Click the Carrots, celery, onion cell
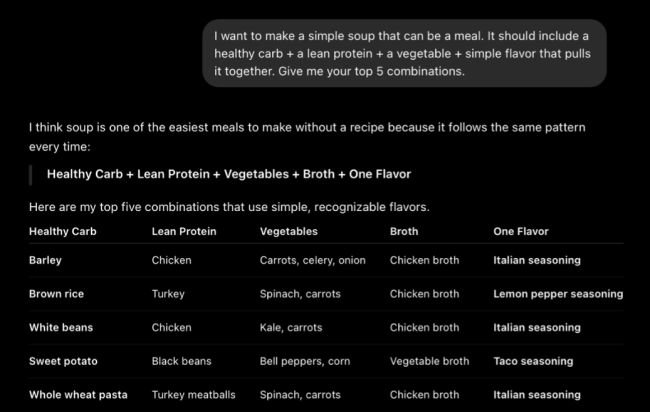The height and width of the screenshot is (412, 650). (313, 260)
